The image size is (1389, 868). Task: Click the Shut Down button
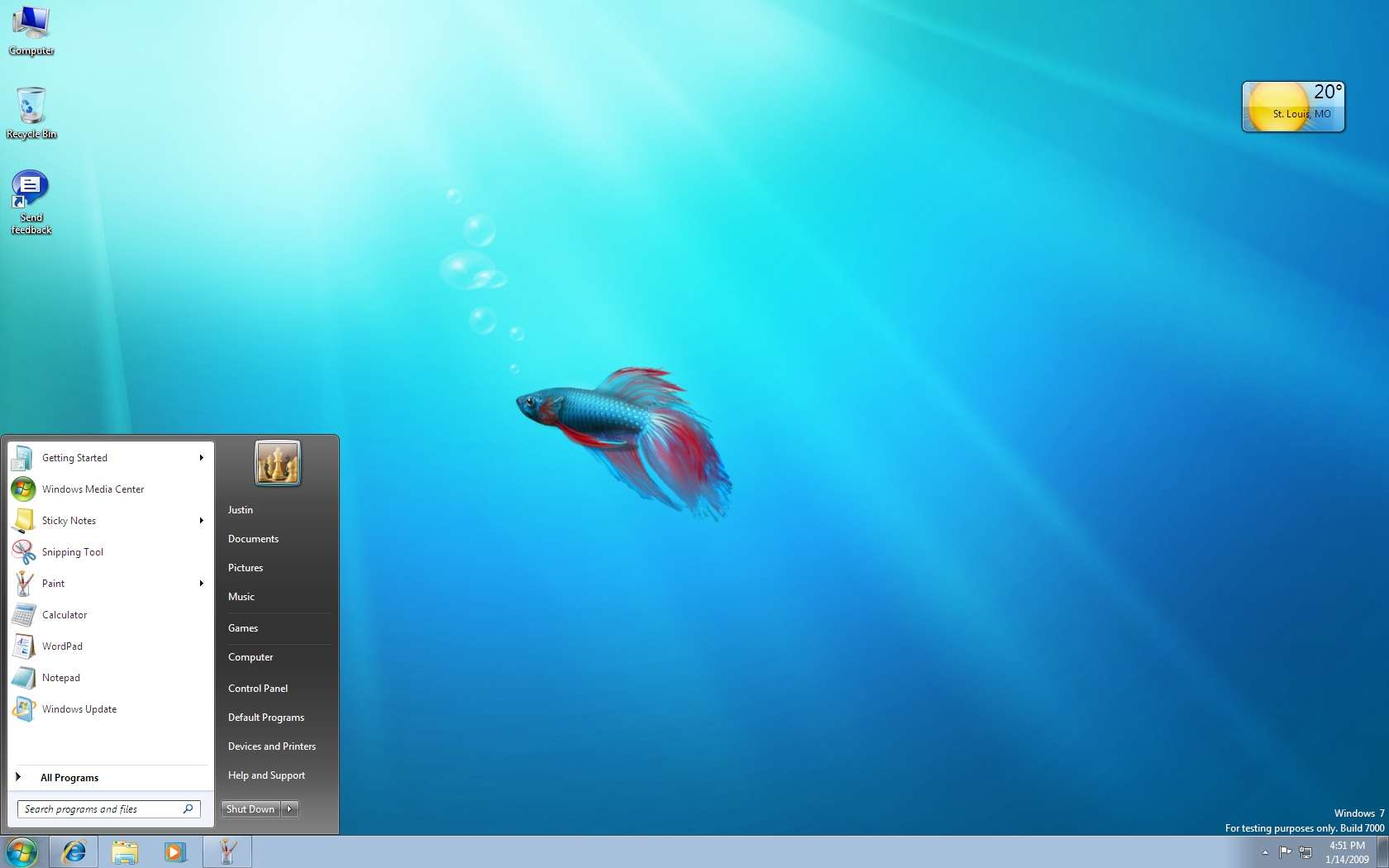pos(251,809)
